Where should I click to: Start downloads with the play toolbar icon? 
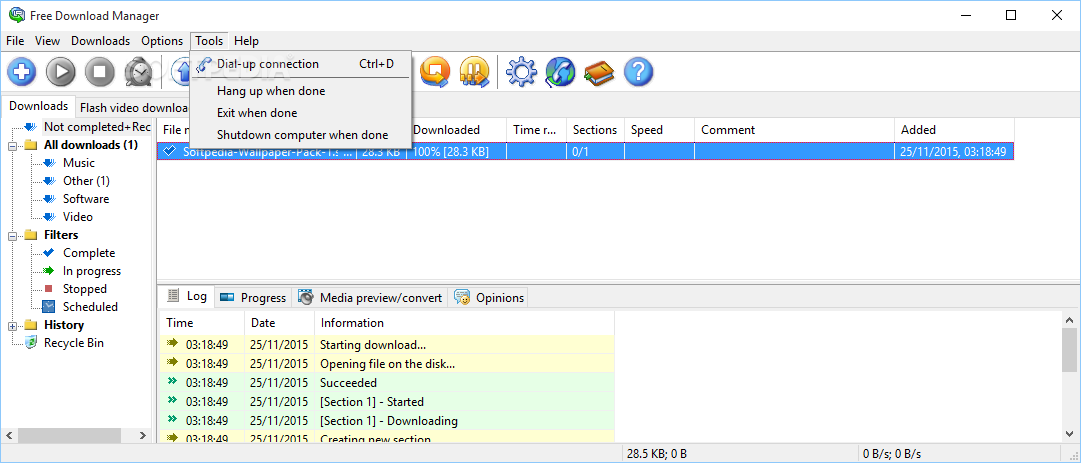(61, 71)
